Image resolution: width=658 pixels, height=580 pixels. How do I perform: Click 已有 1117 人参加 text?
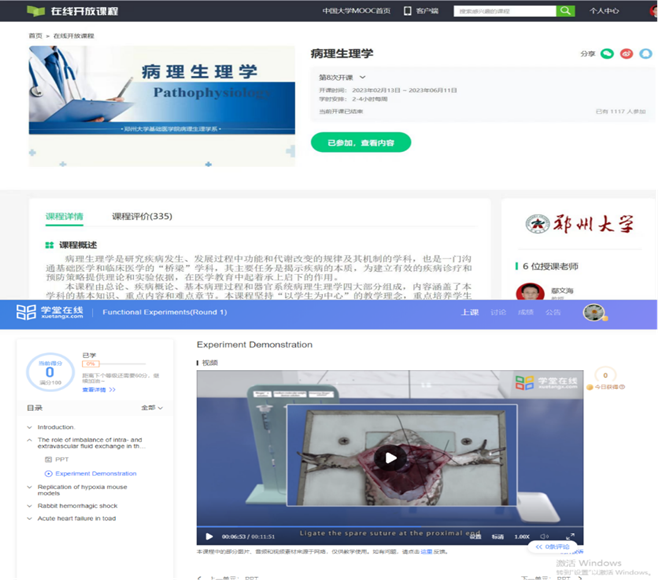tap(621, 111)
